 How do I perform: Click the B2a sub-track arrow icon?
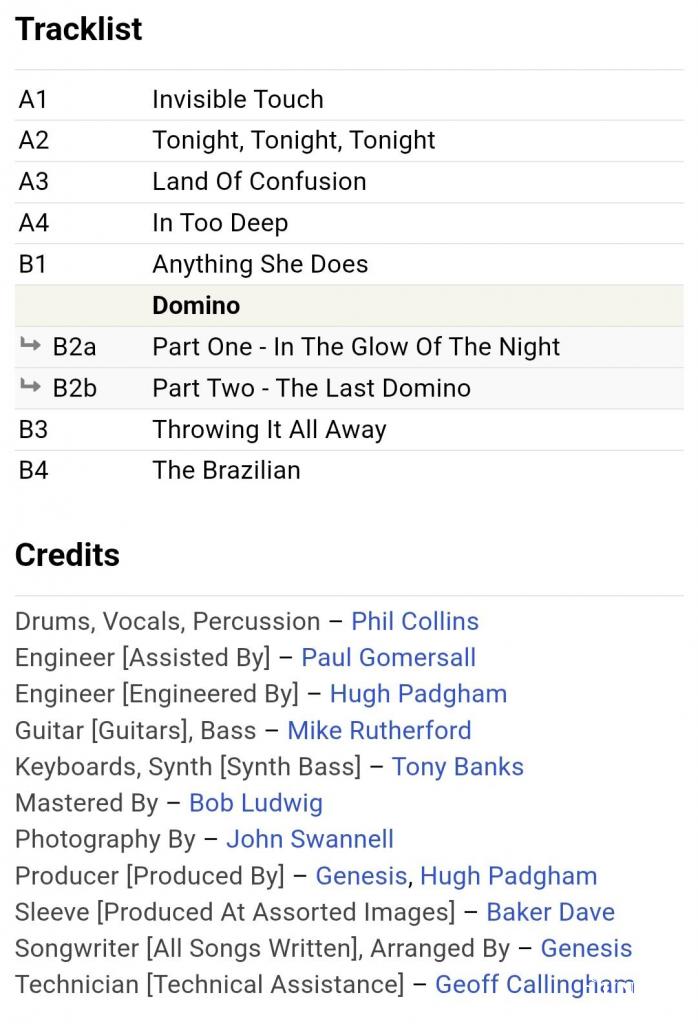30,346
